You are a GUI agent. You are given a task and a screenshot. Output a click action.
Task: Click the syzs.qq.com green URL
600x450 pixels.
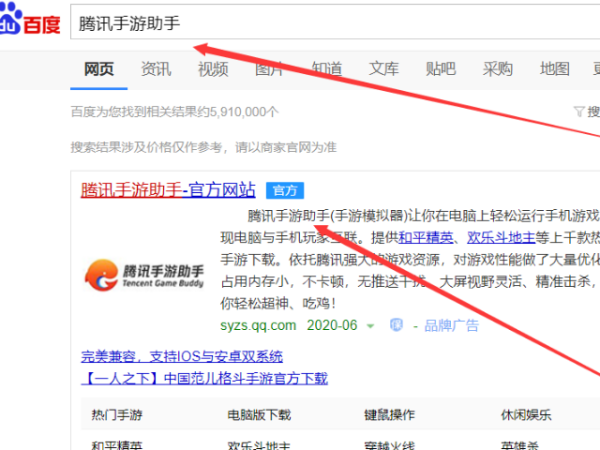click(258, 326)
